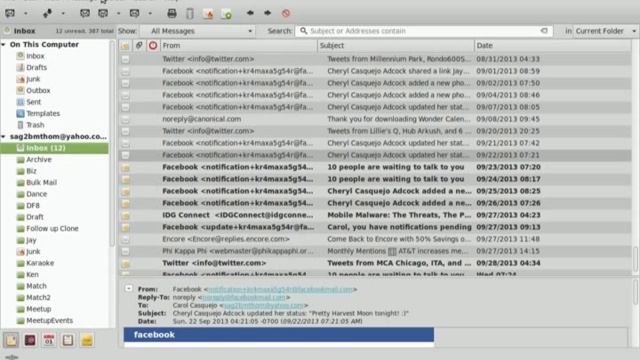Open the MeetupEvents folder

[x=49, y=321]
